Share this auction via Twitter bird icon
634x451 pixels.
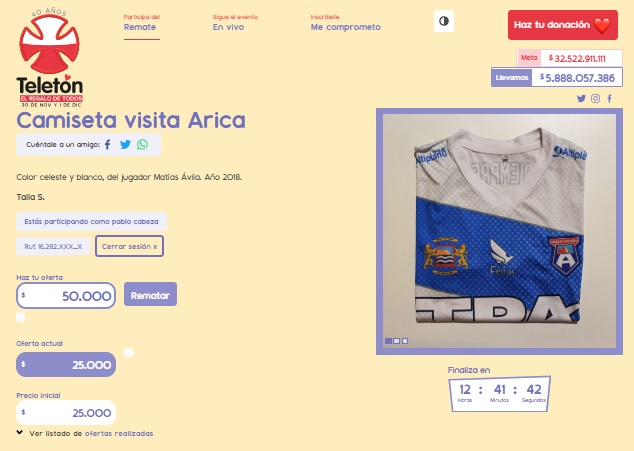point(125,144)
